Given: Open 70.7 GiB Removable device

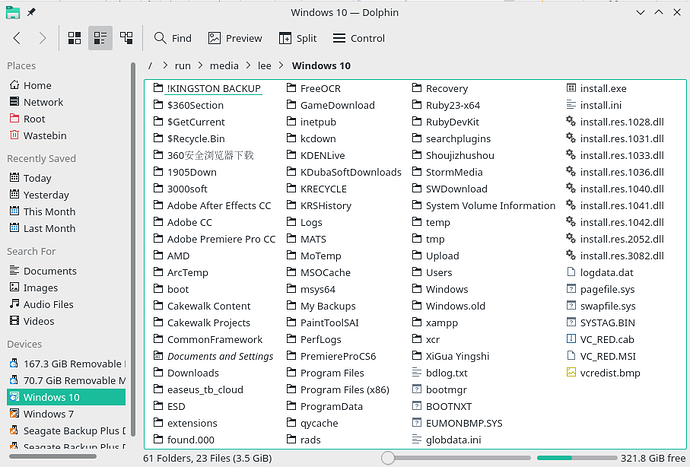Looking at the screenshot, I should point(66,380).
